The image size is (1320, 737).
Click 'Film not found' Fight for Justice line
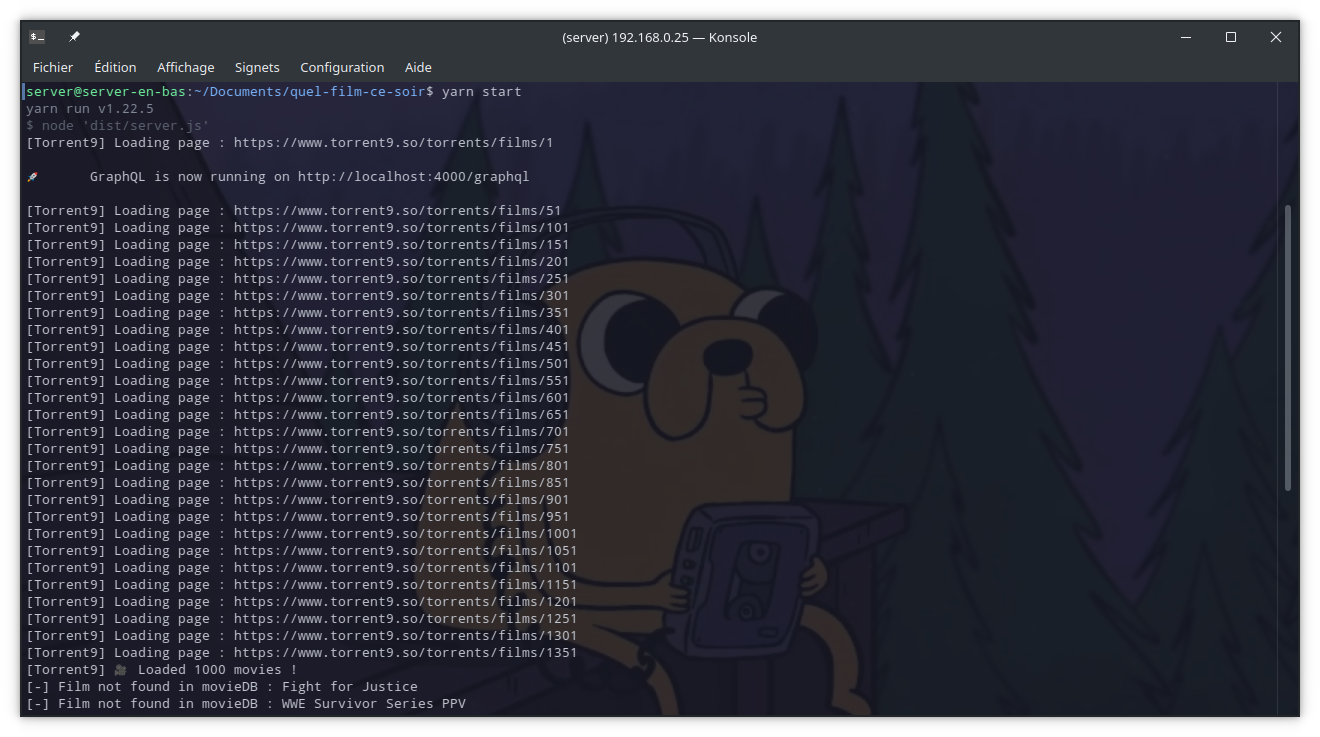click(x=222, y=686)
